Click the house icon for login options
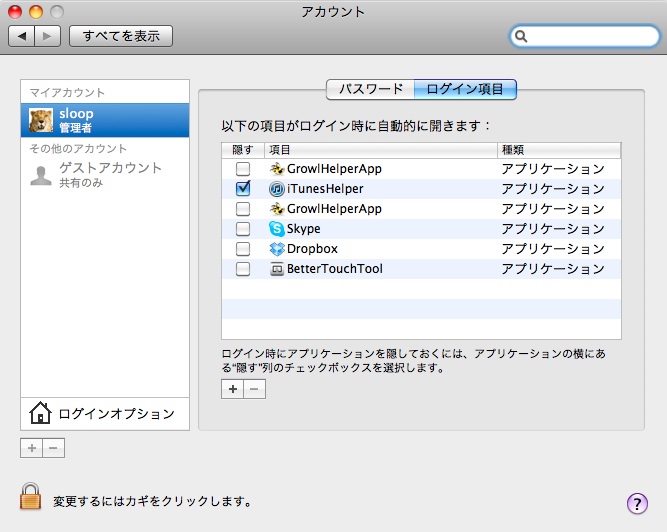 tap(40, 413)
